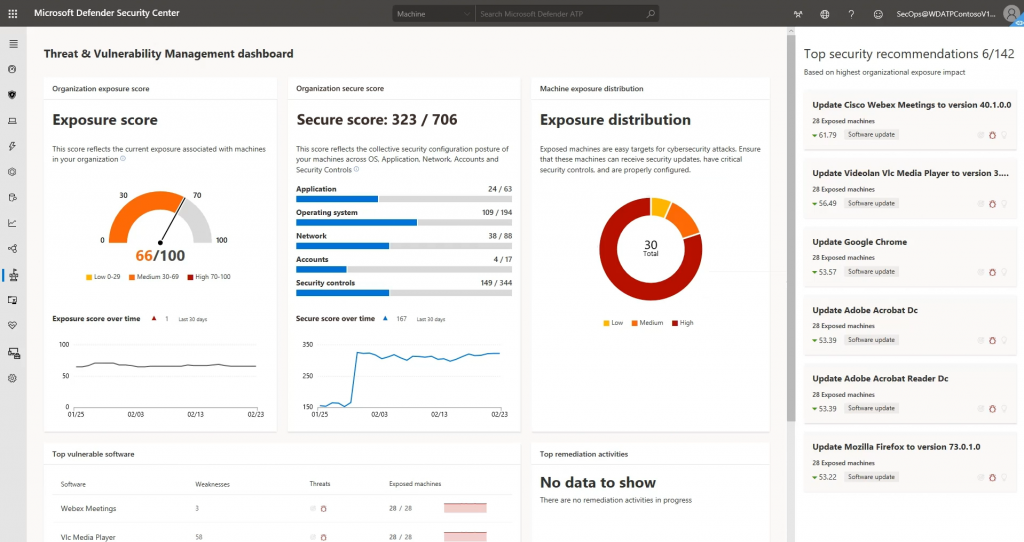
Task: Click the Threats column header
Action: tap(319, 484)
